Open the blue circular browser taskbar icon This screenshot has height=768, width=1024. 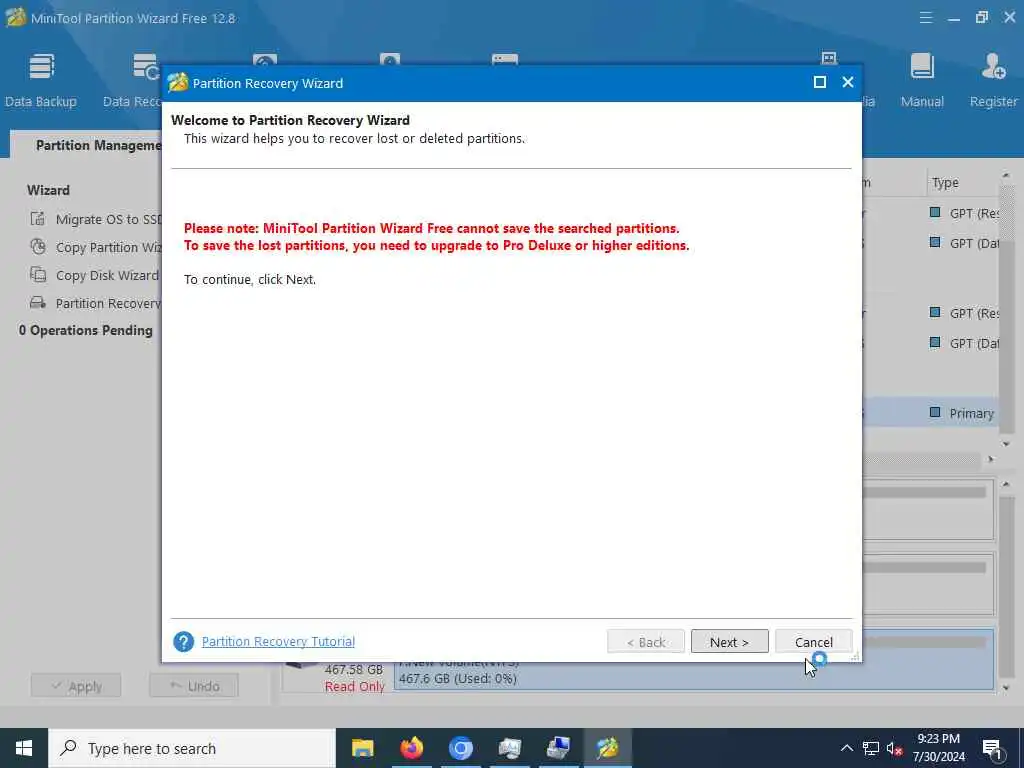tap(460, 748)
